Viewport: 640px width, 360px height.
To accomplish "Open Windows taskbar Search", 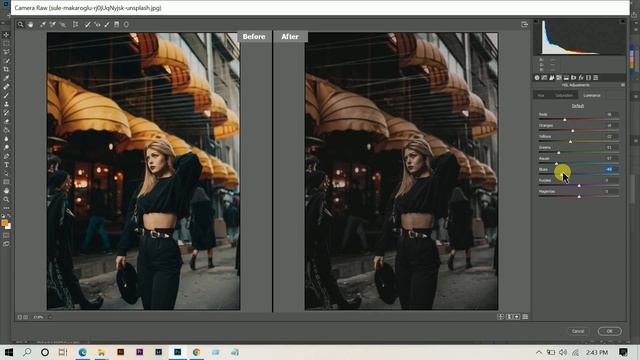I will tap(27, 352).
